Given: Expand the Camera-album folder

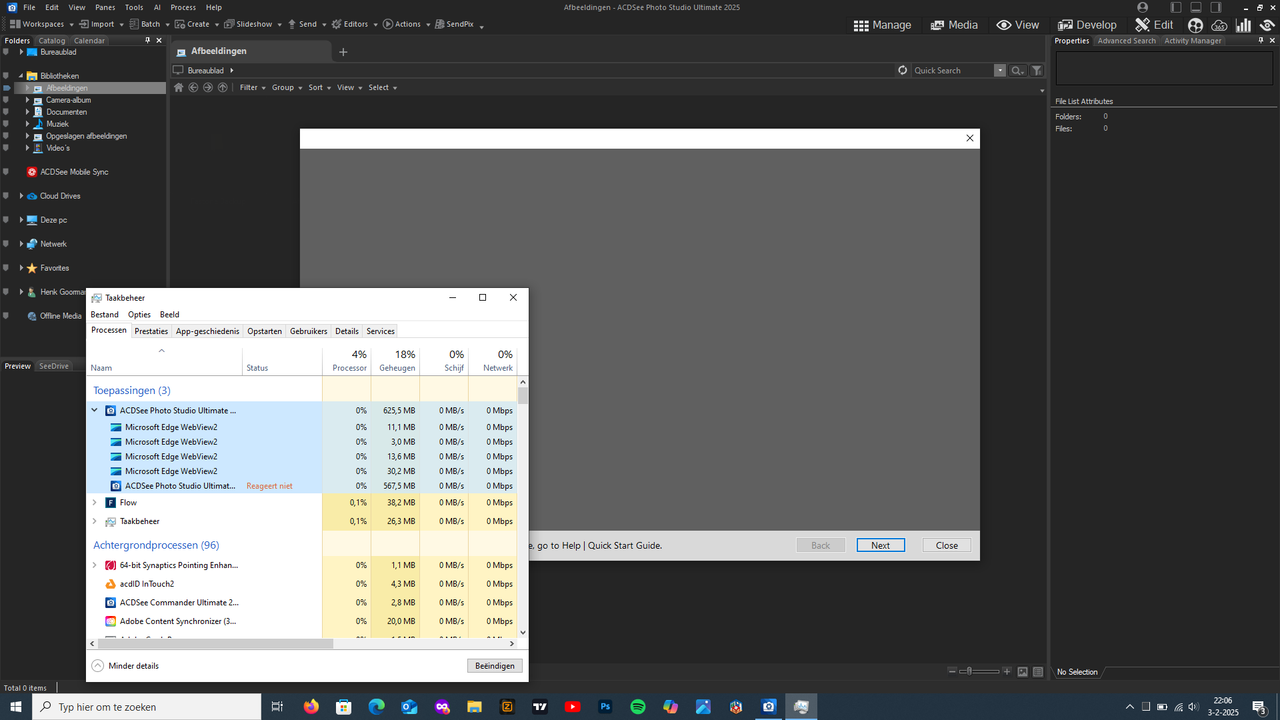Looking at the screenshot, I should 28,100.
